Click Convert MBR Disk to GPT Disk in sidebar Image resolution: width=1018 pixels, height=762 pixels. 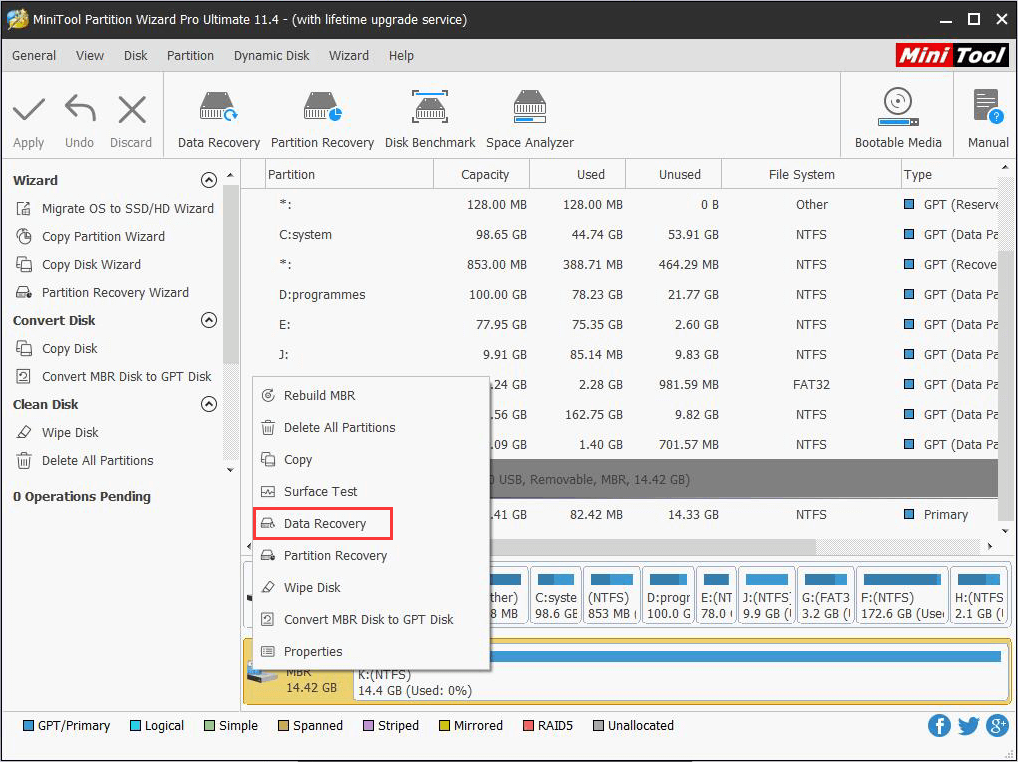point(126,377)
